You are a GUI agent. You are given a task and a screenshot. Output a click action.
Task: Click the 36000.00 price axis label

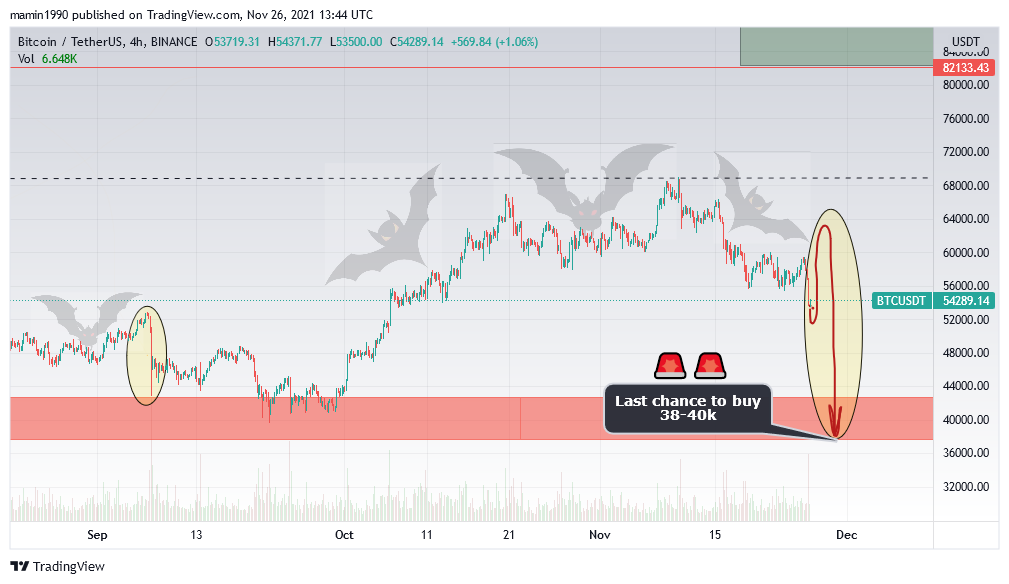[966, 453]
